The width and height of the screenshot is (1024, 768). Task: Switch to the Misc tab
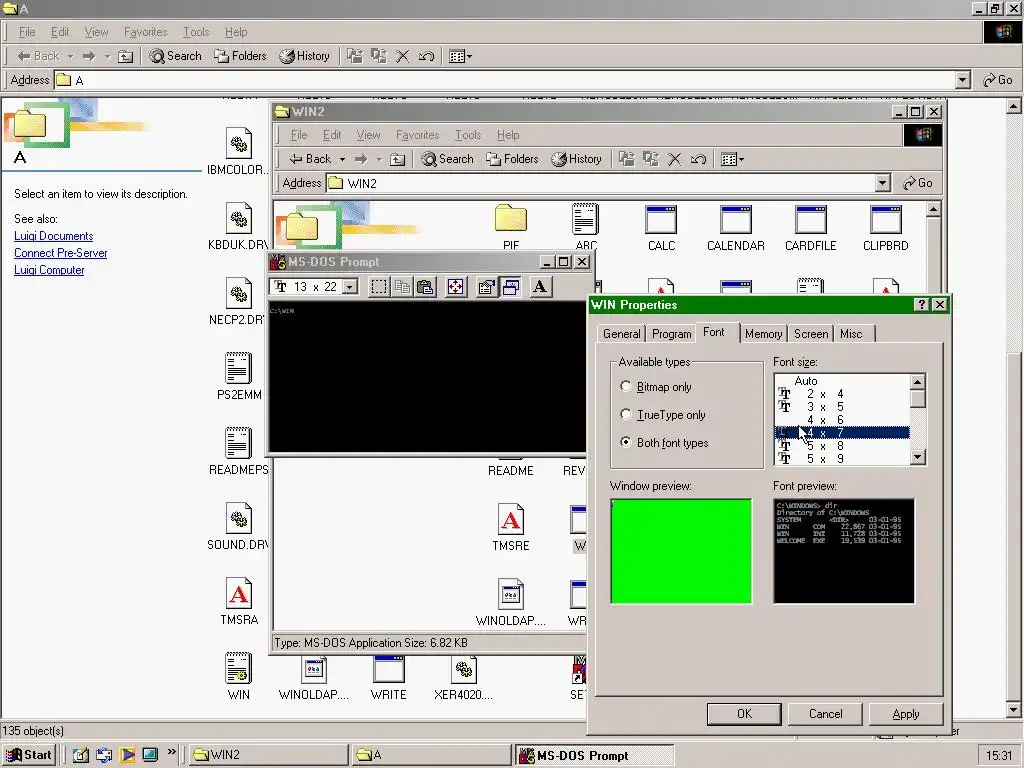click(851, 334)
